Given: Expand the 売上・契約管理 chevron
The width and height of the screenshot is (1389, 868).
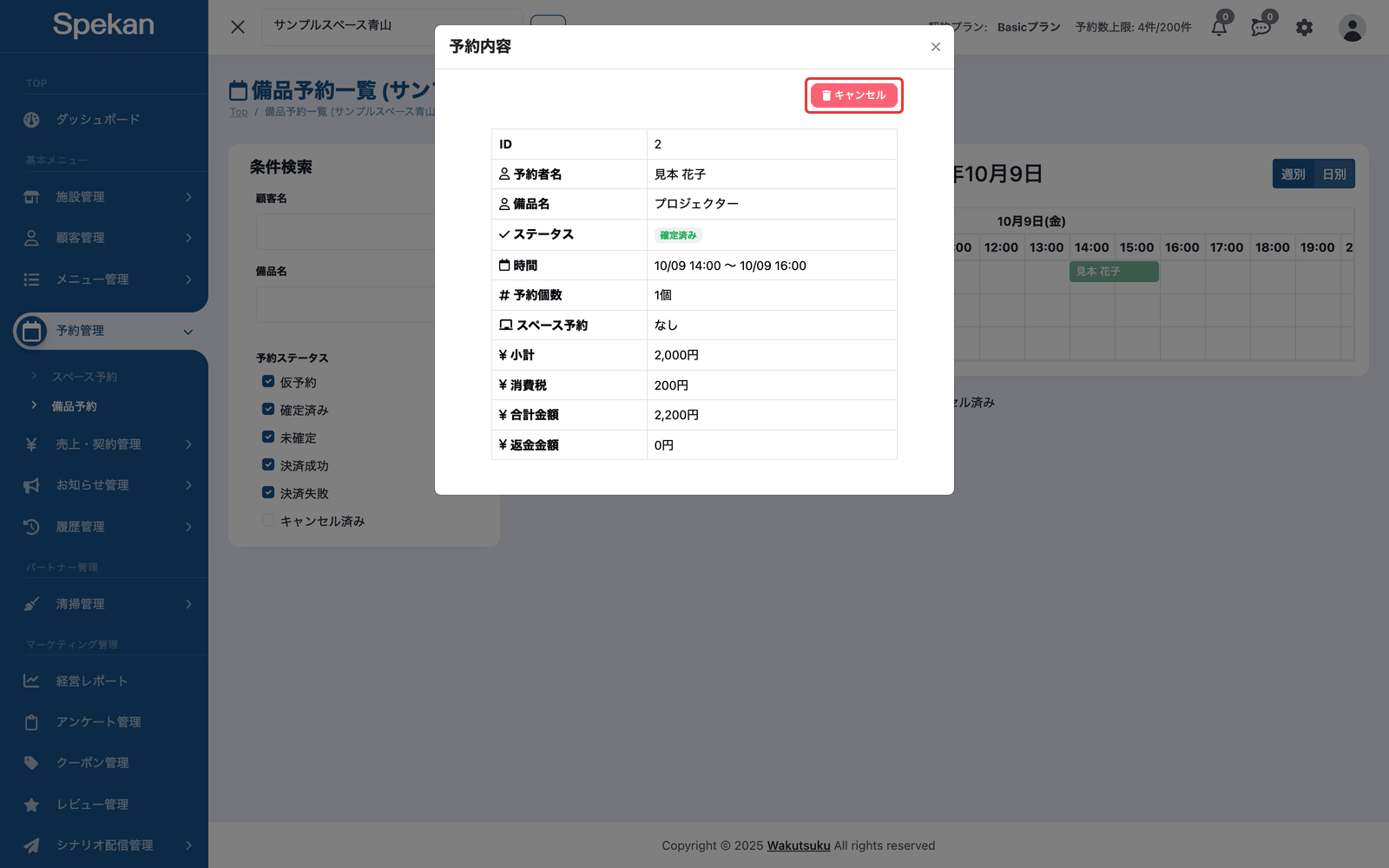Looking at the screenshot, I should pos(188,444).
